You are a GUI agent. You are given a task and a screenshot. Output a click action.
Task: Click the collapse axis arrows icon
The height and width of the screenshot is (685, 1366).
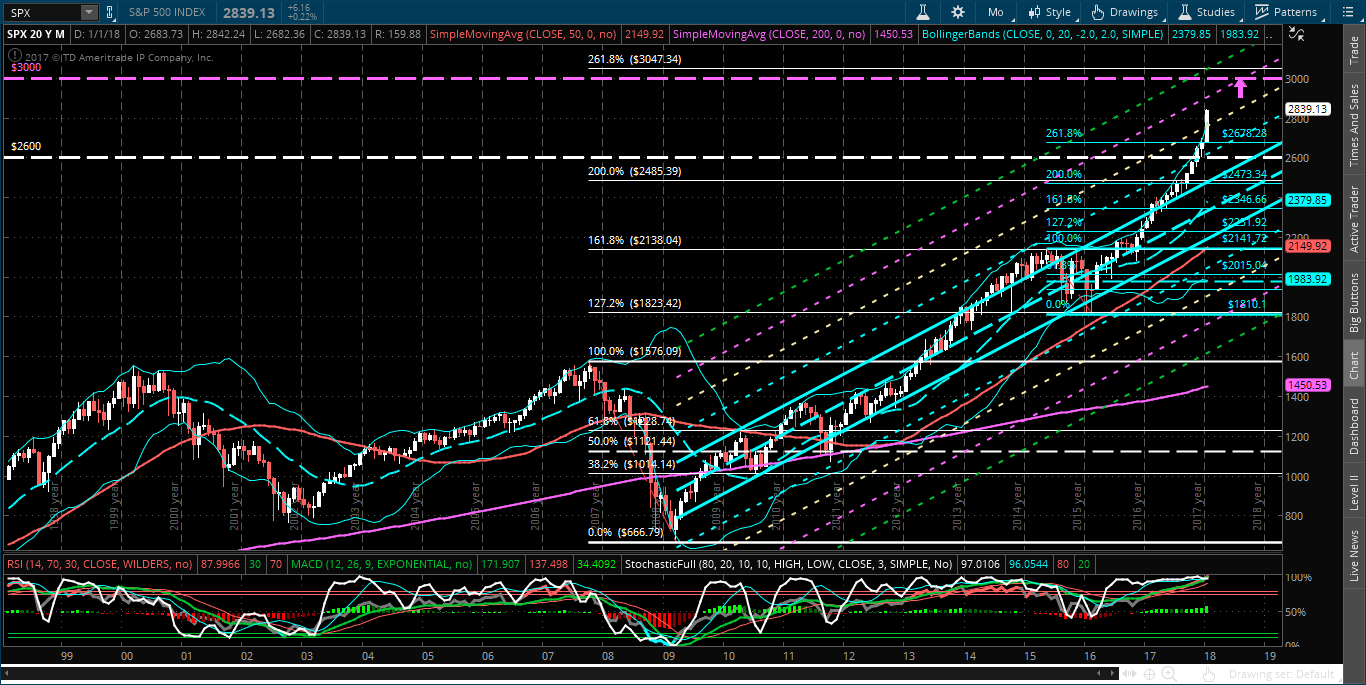click(1295, 32)
